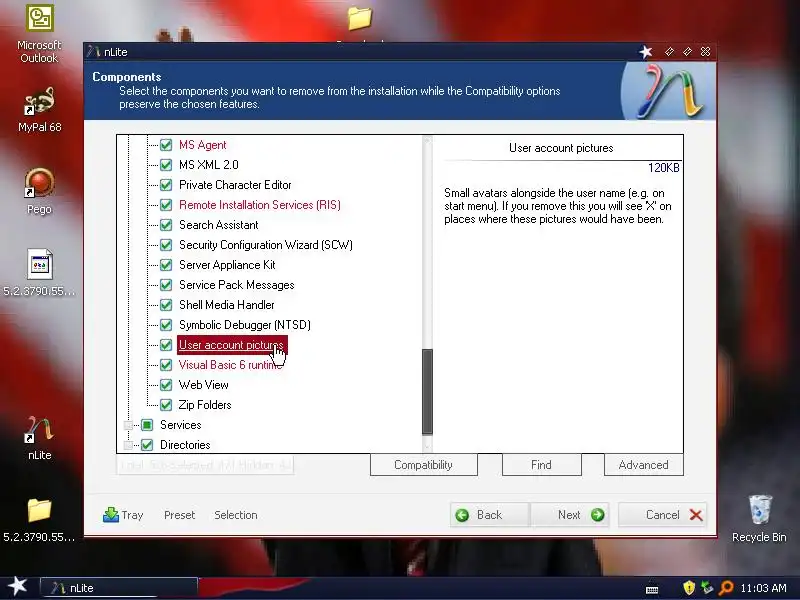Toggle User account pictures checkbox
Image resolution: width=800 pixels, height=600 pixels.
coord(166,345)
